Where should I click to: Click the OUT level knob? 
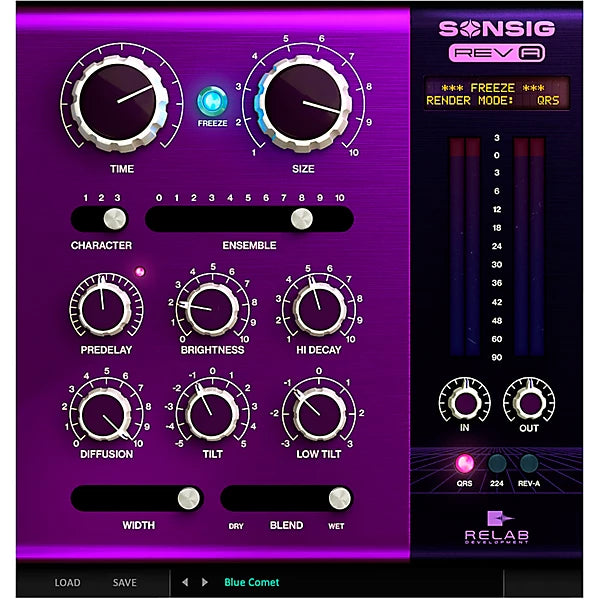529,400
